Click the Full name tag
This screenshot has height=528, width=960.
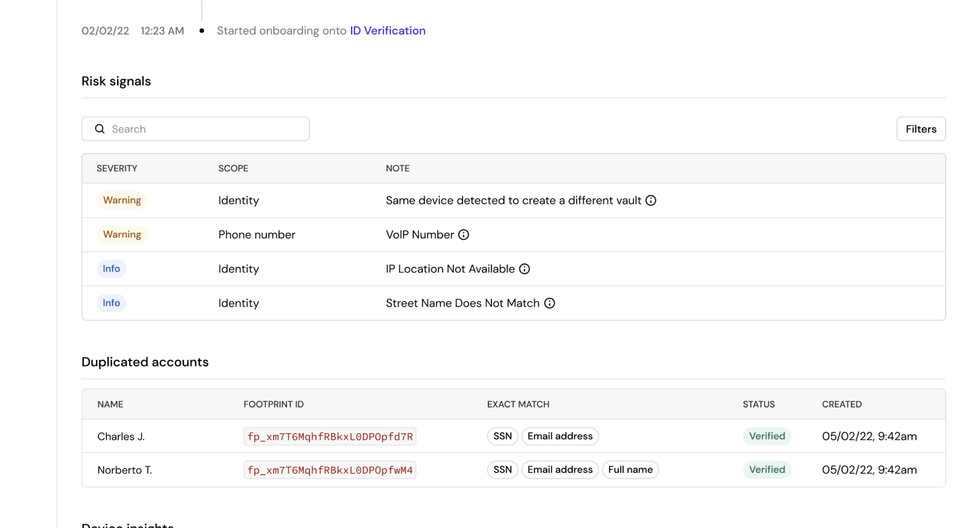630,470
